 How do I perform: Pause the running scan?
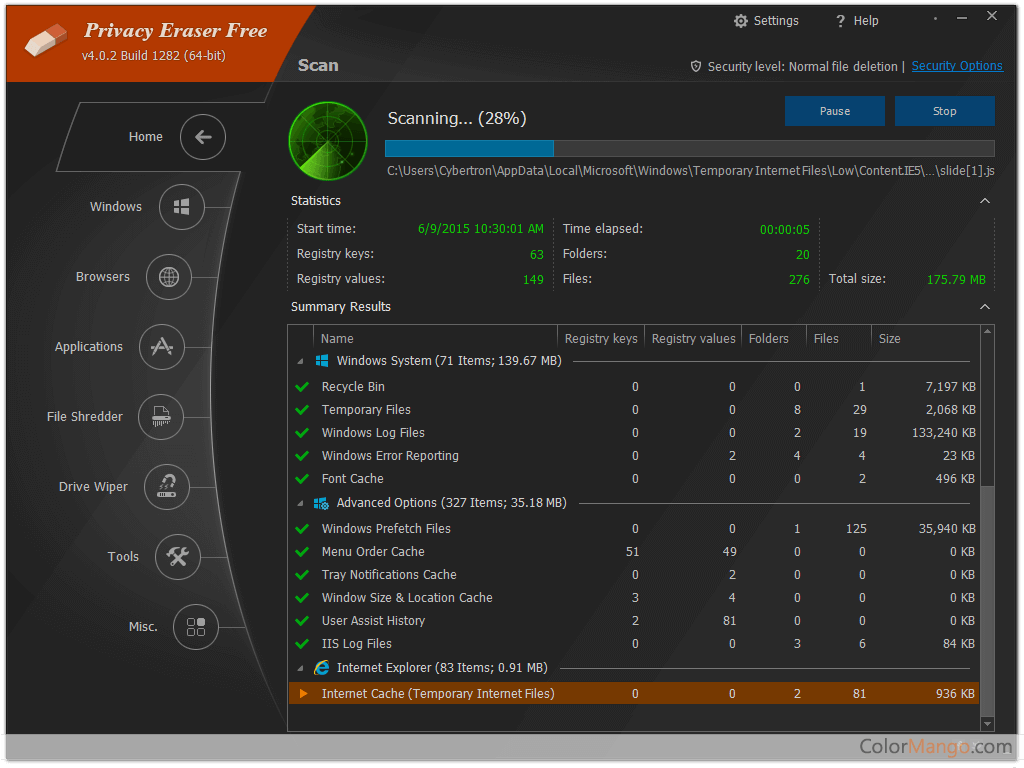[x=835, y=111]
